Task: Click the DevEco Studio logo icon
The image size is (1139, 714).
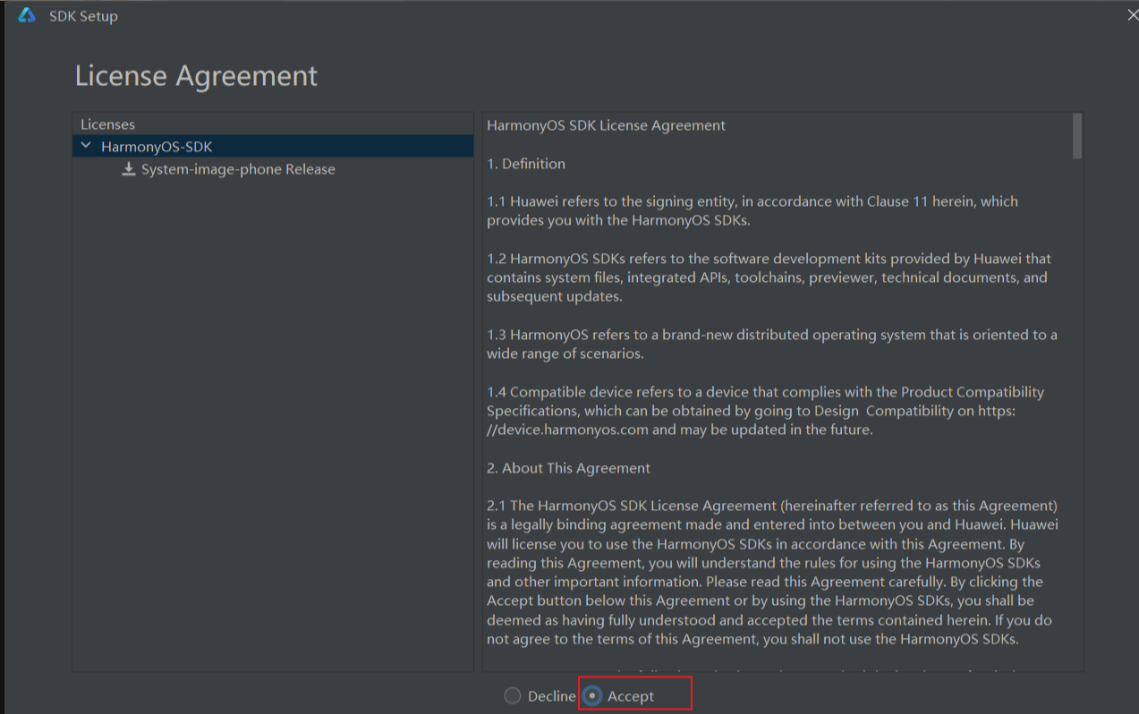Action: pos(27,15)
